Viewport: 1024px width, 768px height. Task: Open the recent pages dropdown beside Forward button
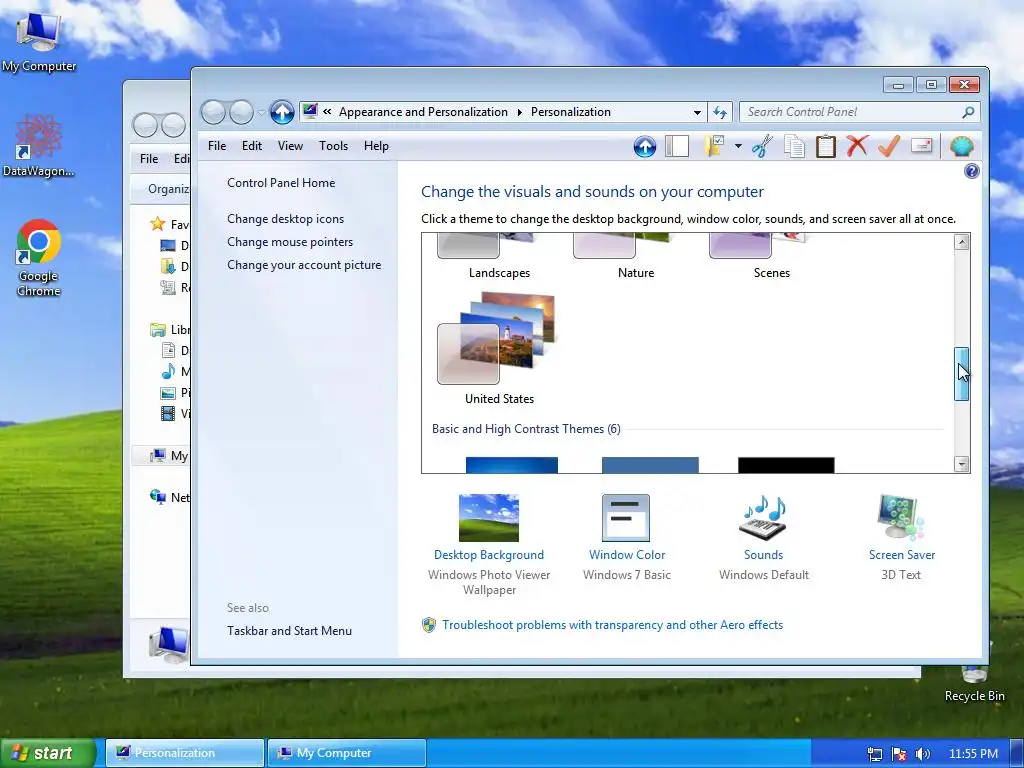tap(262, 112)
